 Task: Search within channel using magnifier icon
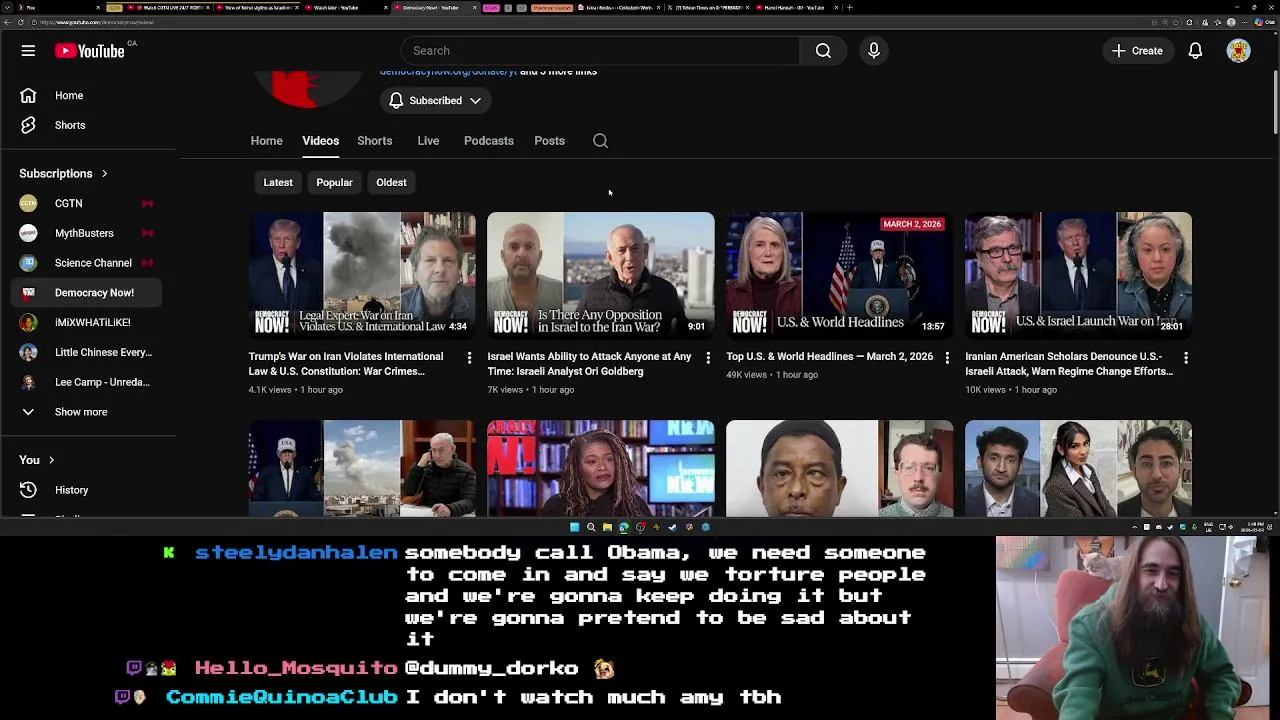coord(600,141)
